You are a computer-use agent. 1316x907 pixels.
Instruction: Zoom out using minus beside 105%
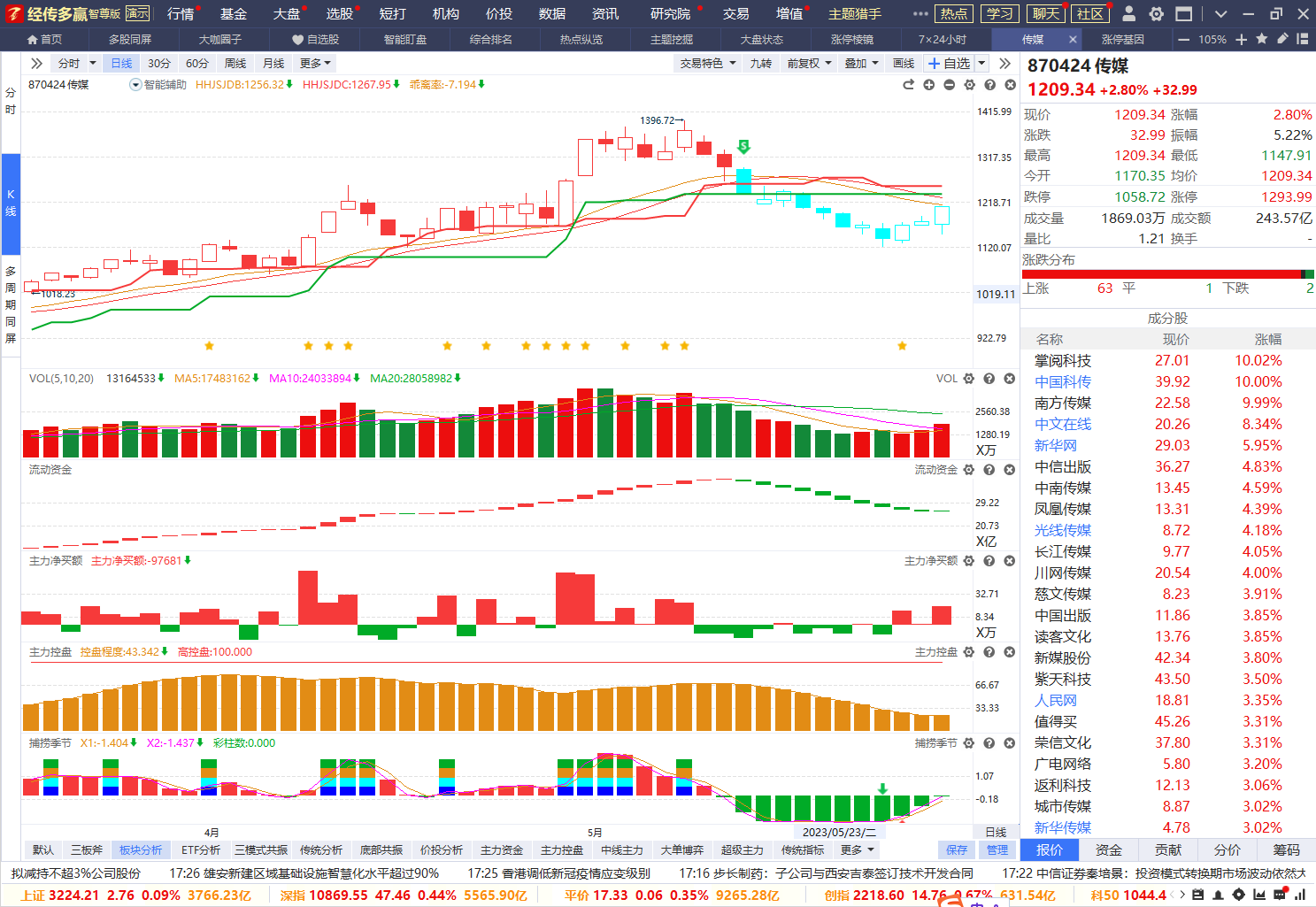pos(1184,40)
